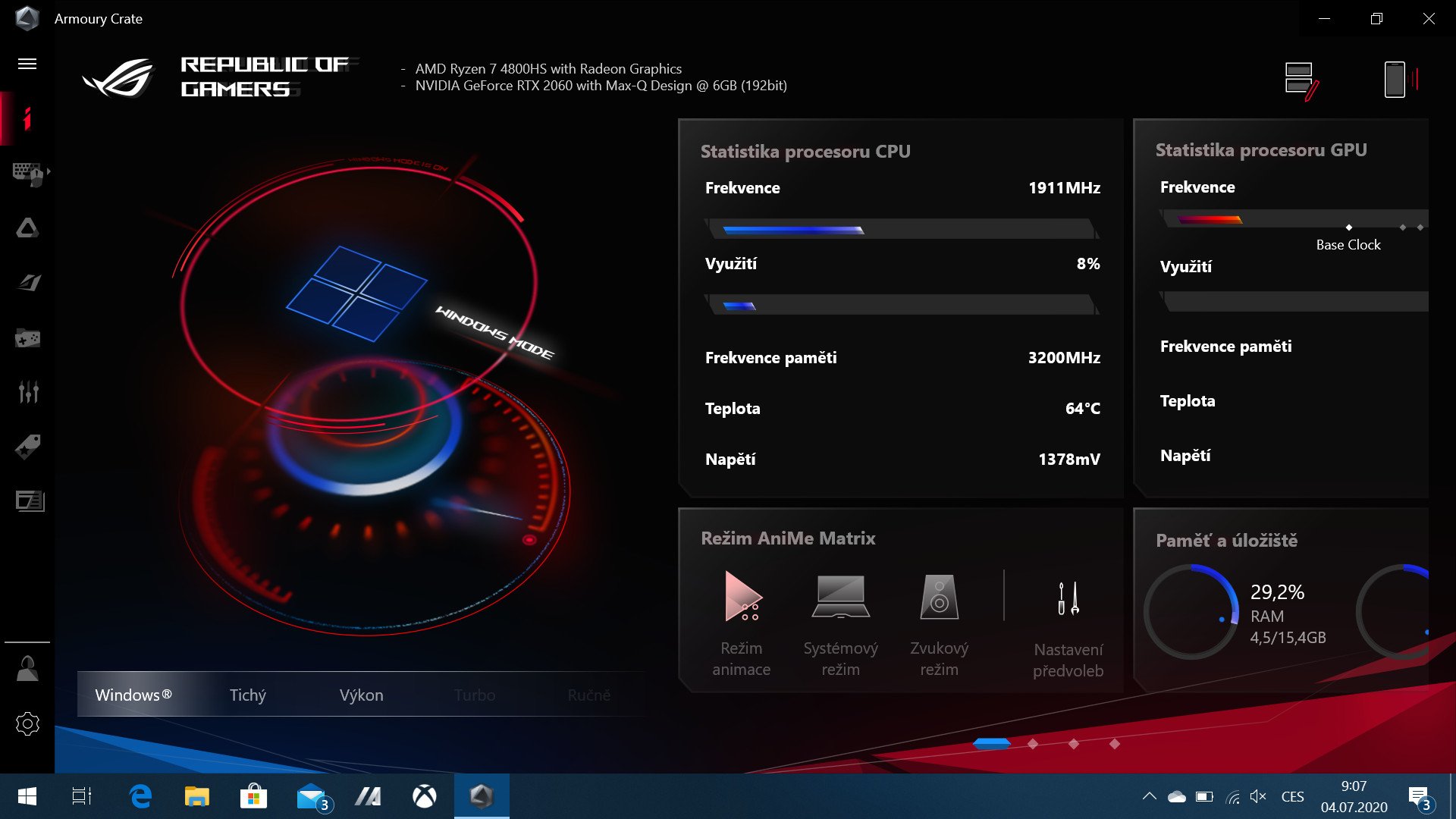The image size is (1456, 819).
Task: Click the mobile device connect icon
Action: pyautogui.click(x=1400, y=80)
